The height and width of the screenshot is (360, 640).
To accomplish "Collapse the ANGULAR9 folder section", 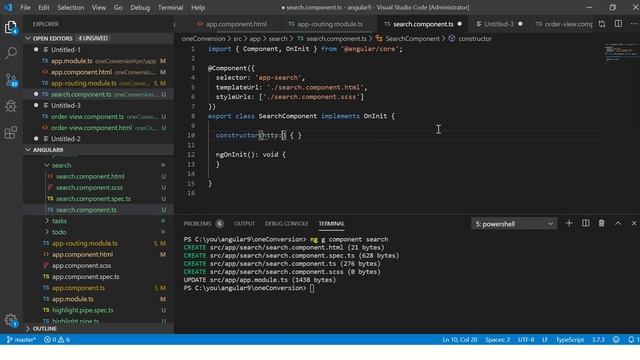I will pyautogui.click(x=28, y=150).
